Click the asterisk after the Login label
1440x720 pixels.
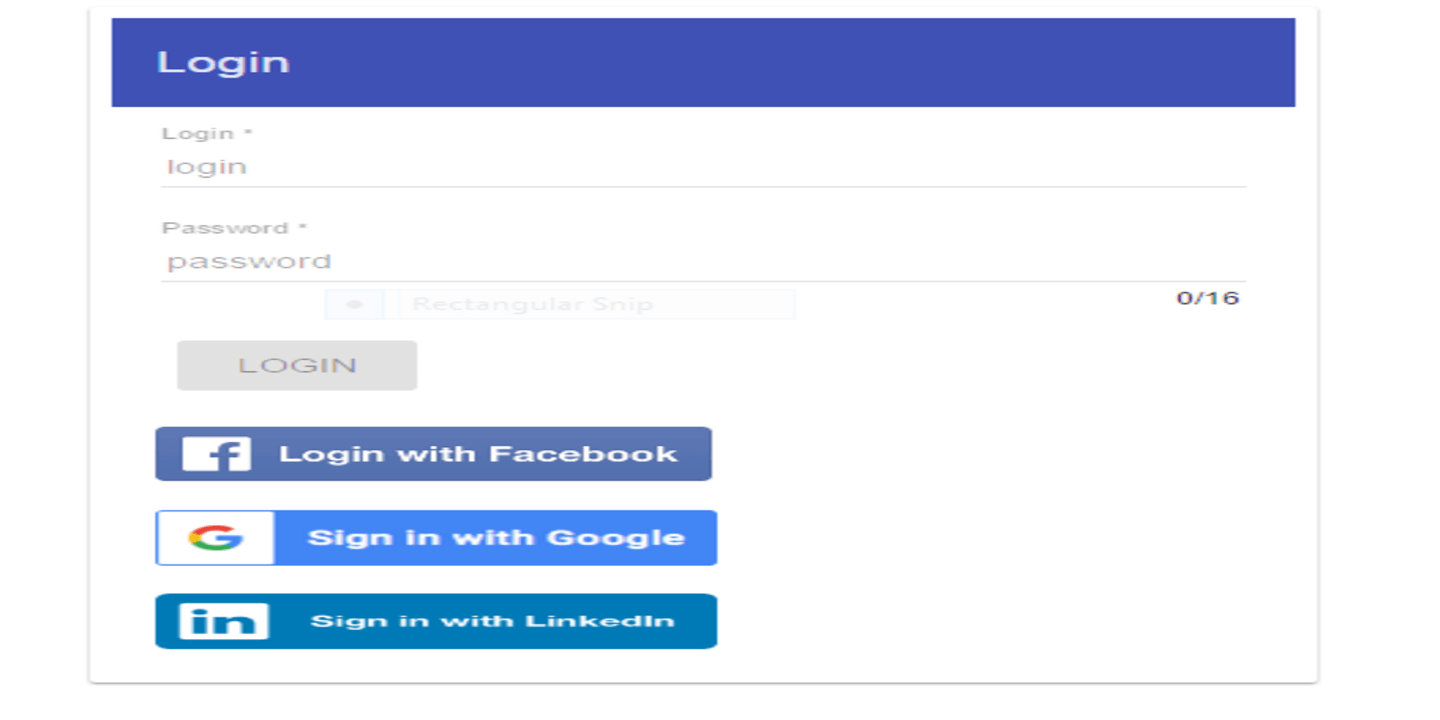tap(248, 132)
